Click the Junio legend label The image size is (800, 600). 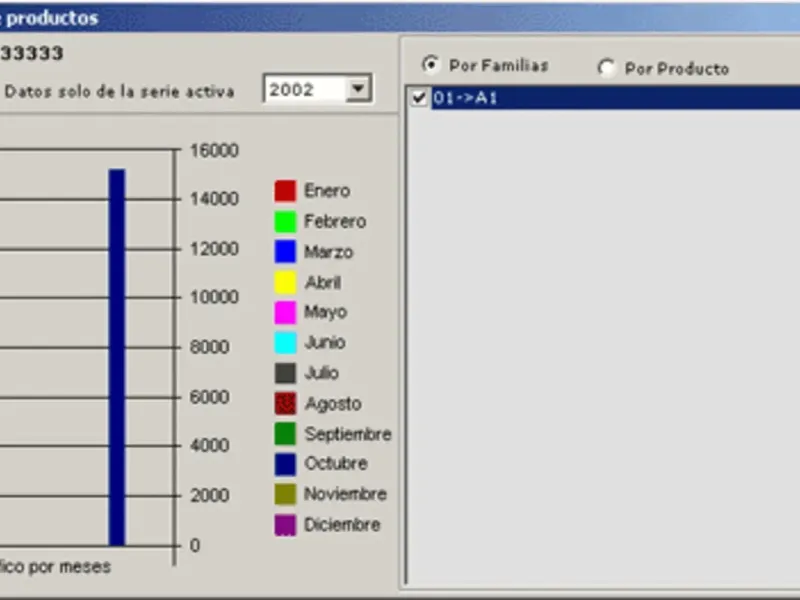click(324, 342)
